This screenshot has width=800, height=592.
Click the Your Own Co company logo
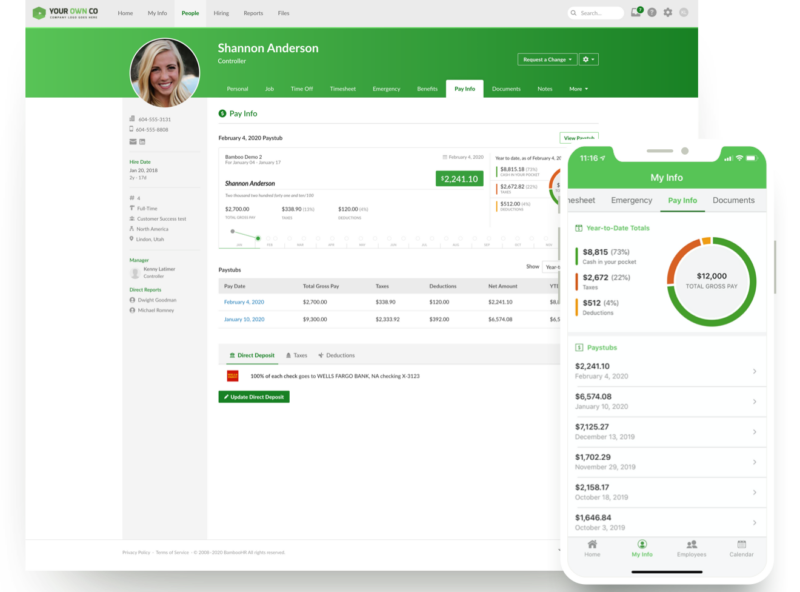point(69,13)
